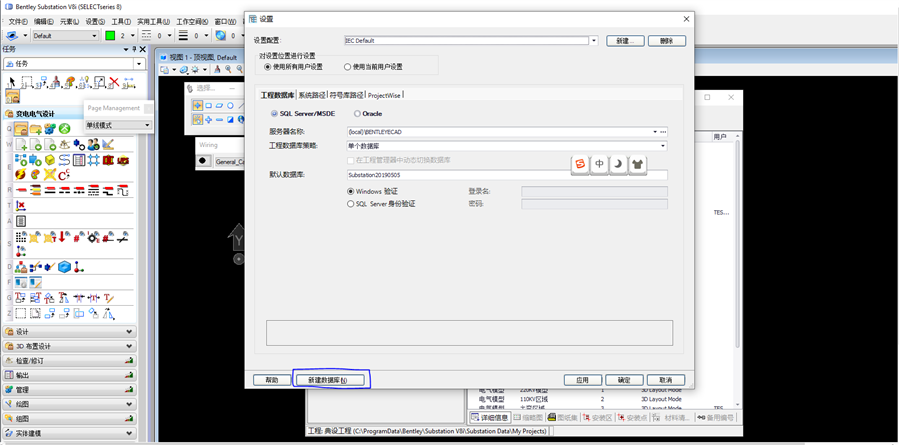
Task: Click the lightning bolt icon in row E
Action: point(21,174)
